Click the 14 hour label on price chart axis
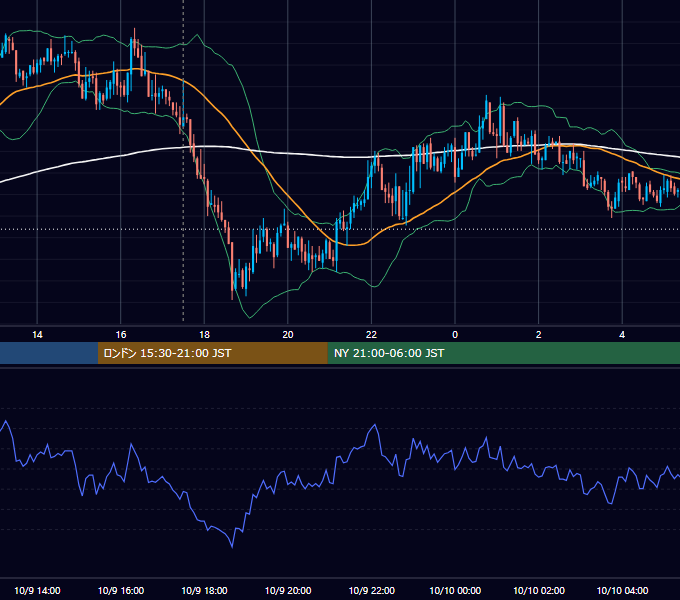The height and width of the screenshot is (600, 680). click(x=37, y=335)
